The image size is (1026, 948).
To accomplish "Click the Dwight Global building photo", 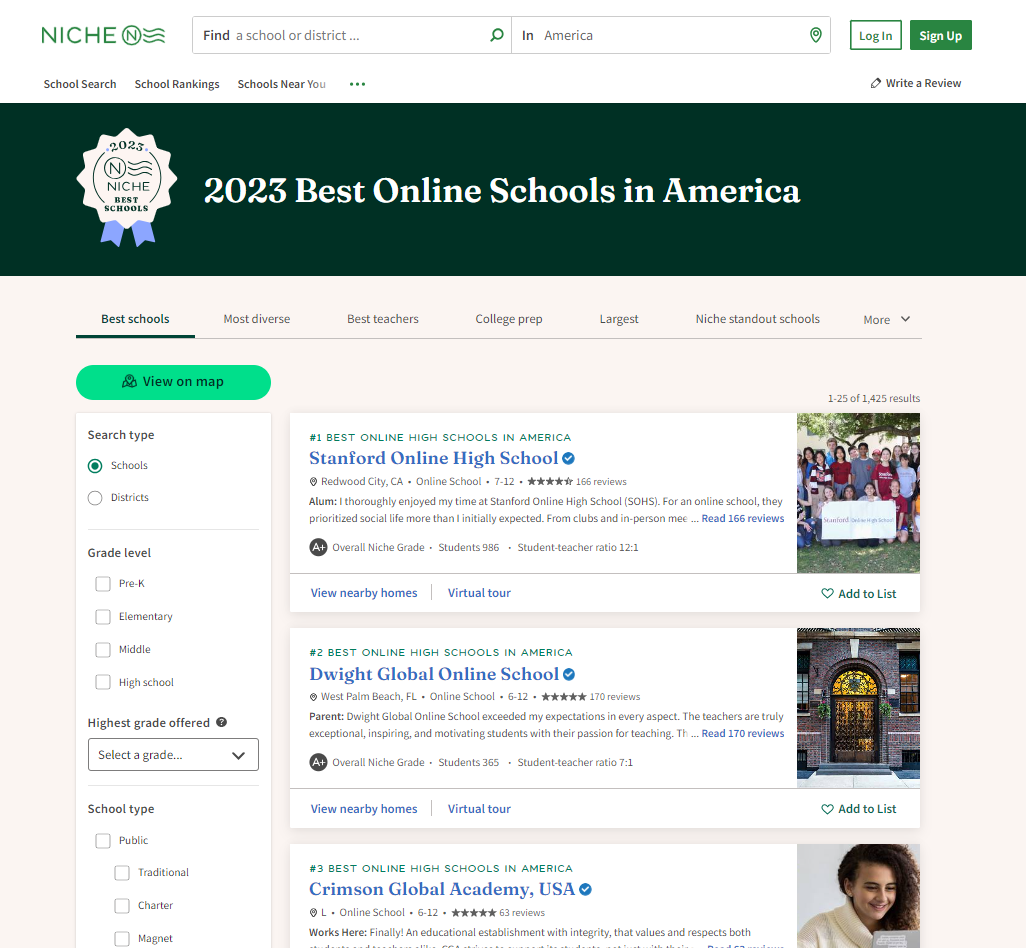I will (x=858, y=708).
